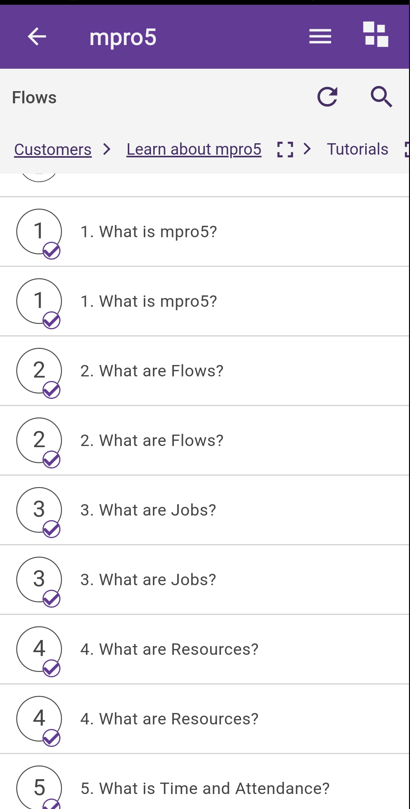410x809 pixels.
Task: Click the chevron after Customers breadcrumb
Action: tap(107, 150)
